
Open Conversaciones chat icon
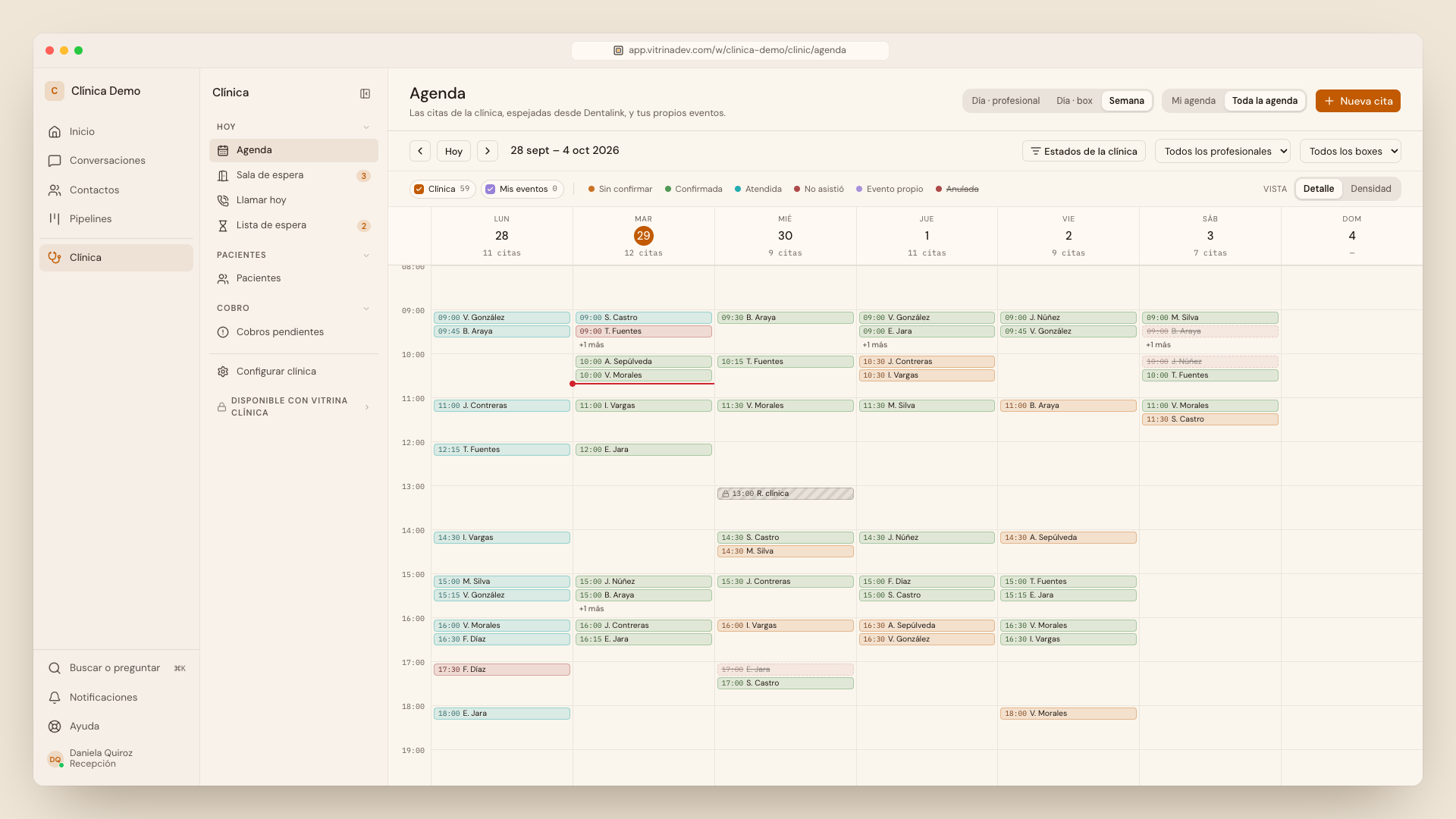click(55, 161)
